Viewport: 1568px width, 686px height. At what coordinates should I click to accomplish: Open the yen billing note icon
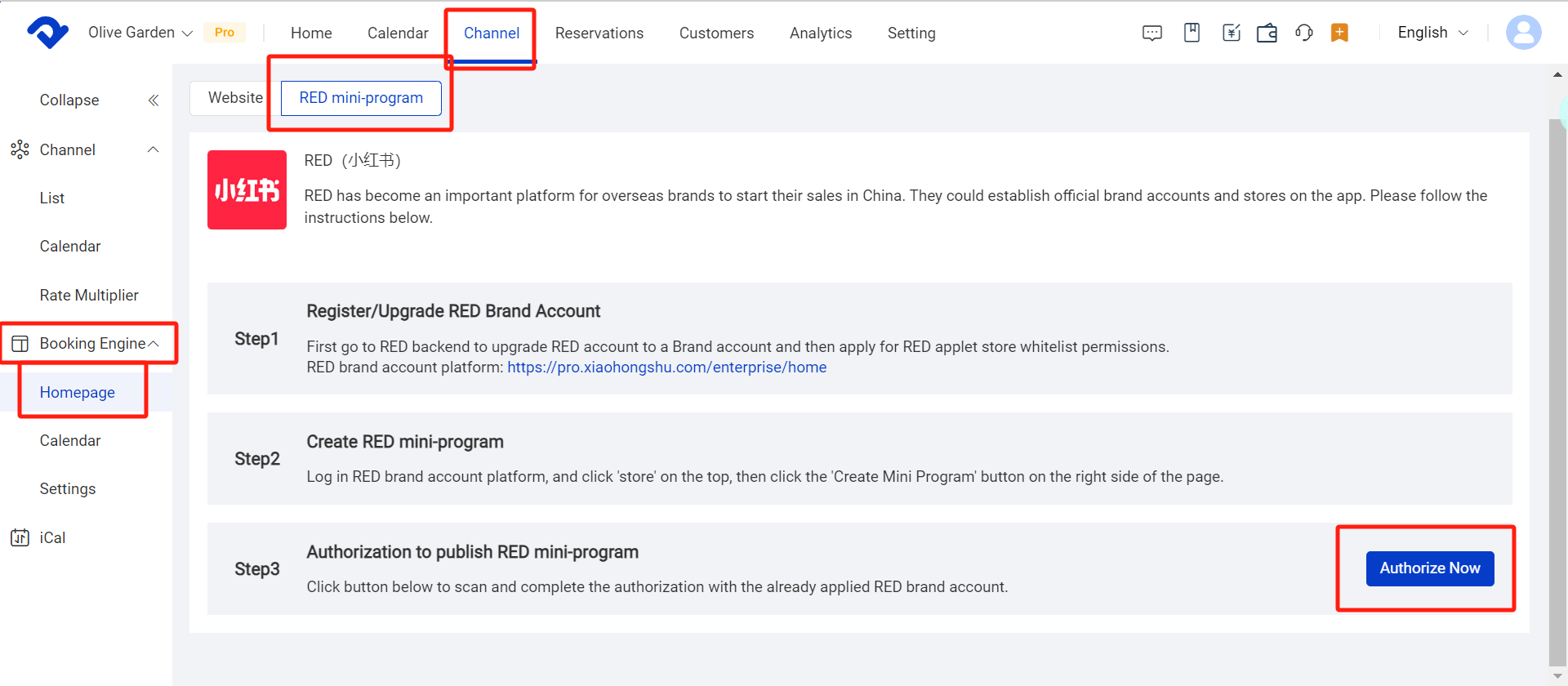[x=1231, y=33]
